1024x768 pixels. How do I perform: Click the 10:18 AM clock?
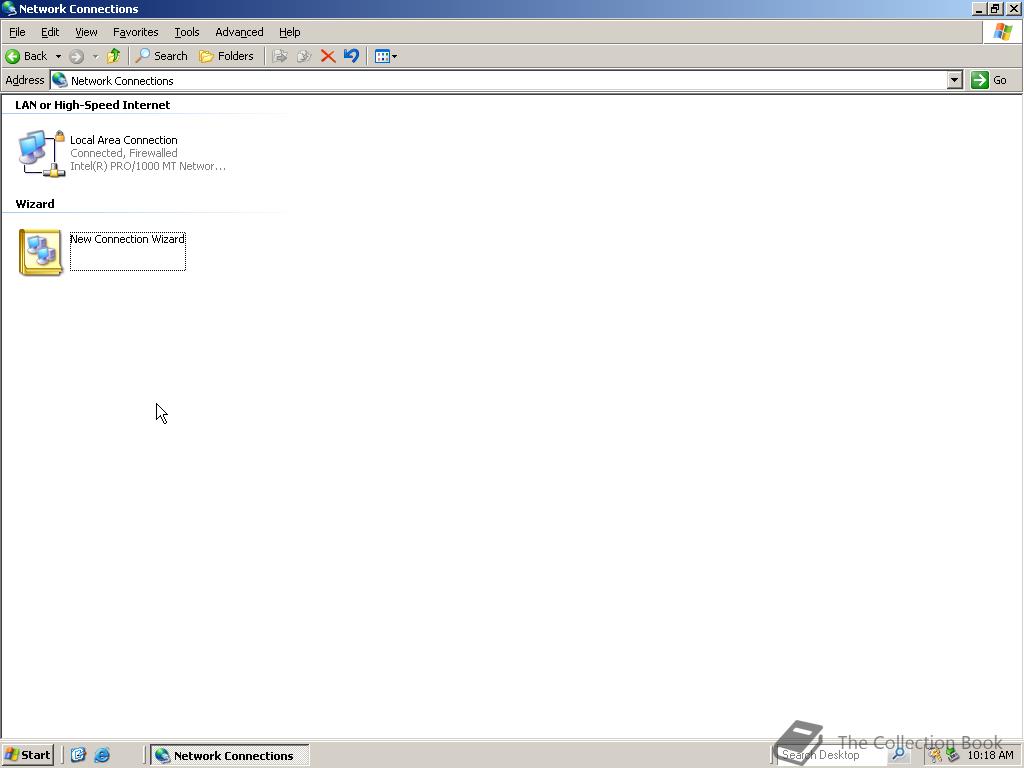tap(990, 755)
